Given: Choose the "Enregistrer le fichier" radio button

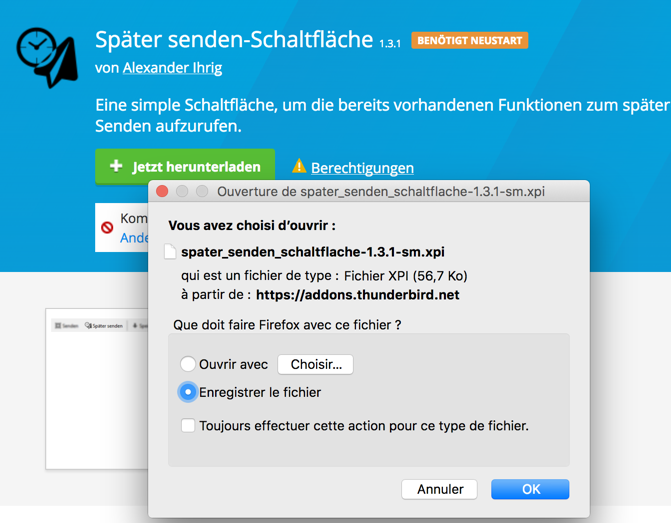Looking at the screenshot, I should [x=188, y=392].
